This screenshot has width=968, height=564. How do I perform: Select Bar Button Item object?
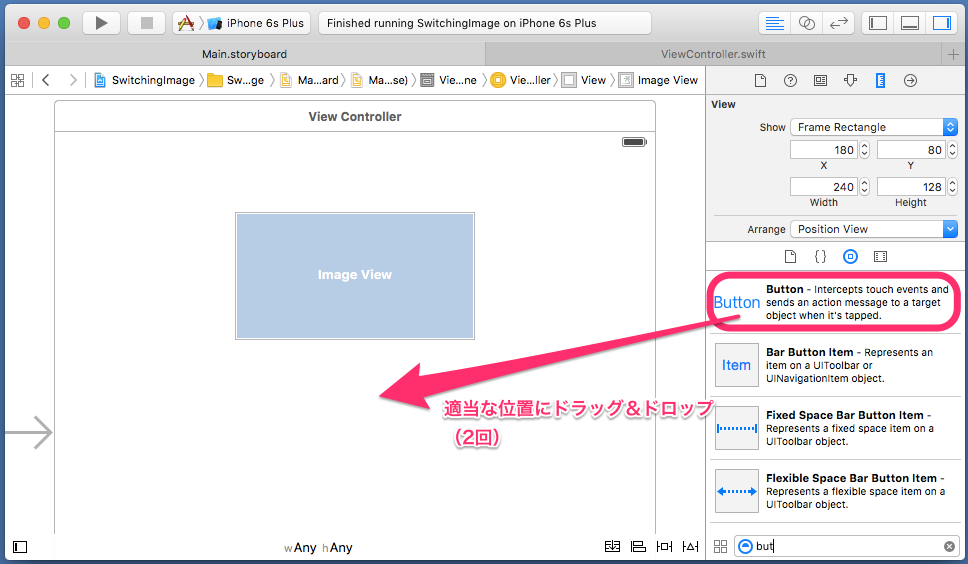pyautogui.click(x=837, y=365)
